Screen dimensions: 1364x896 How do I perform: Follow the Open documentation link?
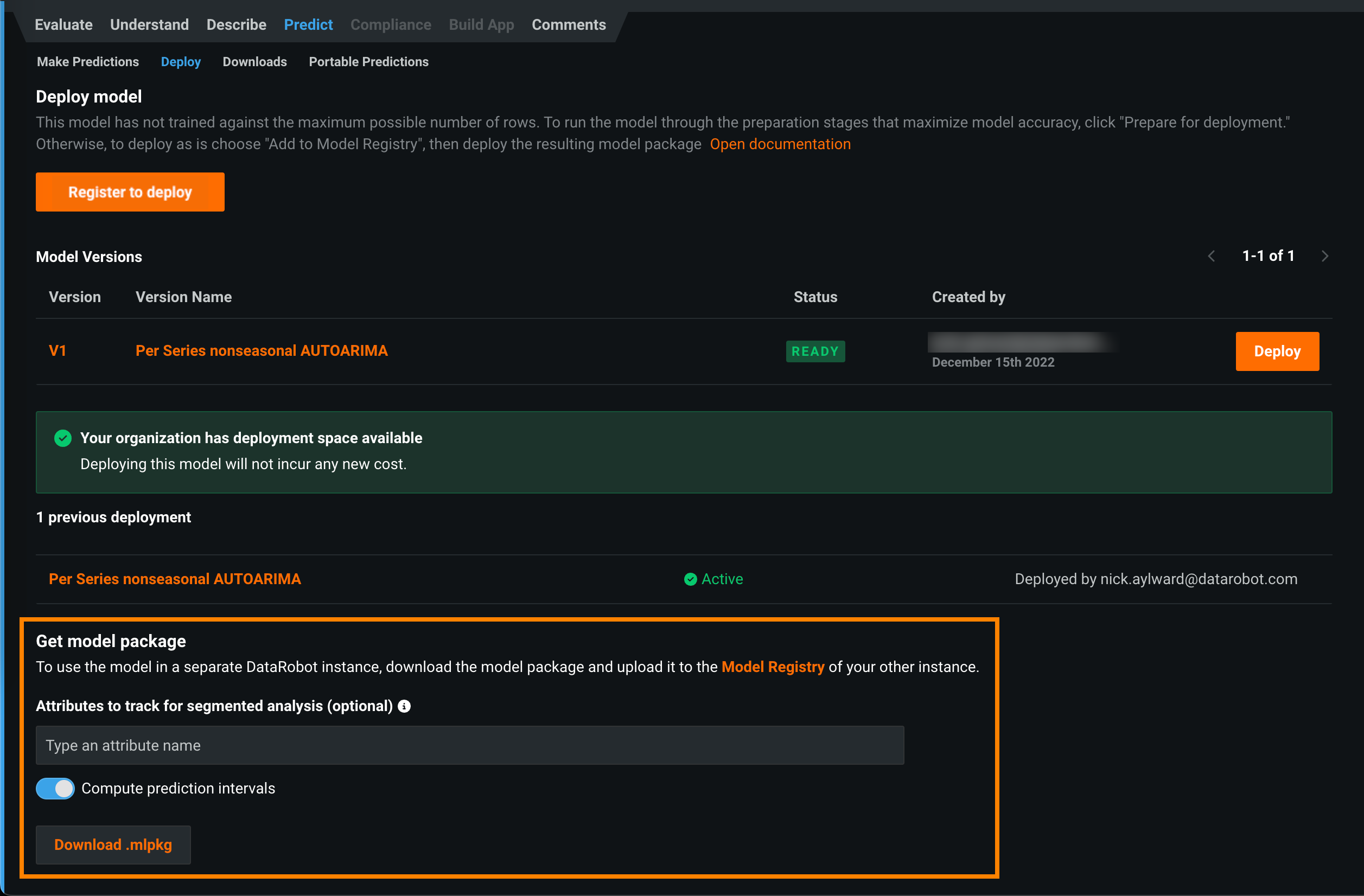(780, 144)
